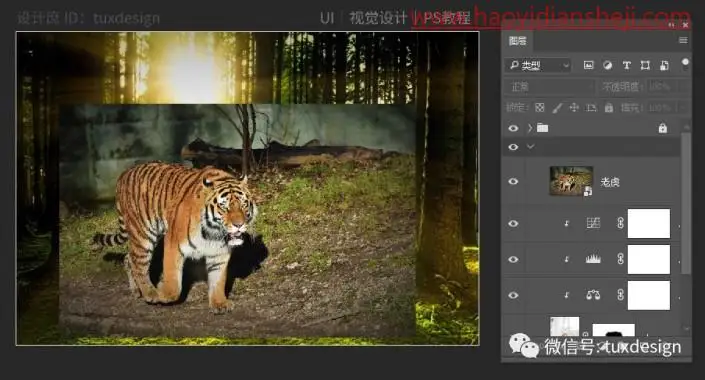Hide the Color Balance adjustment layer
The width and height of the screenshot is (705, 380).
(513, 295)
